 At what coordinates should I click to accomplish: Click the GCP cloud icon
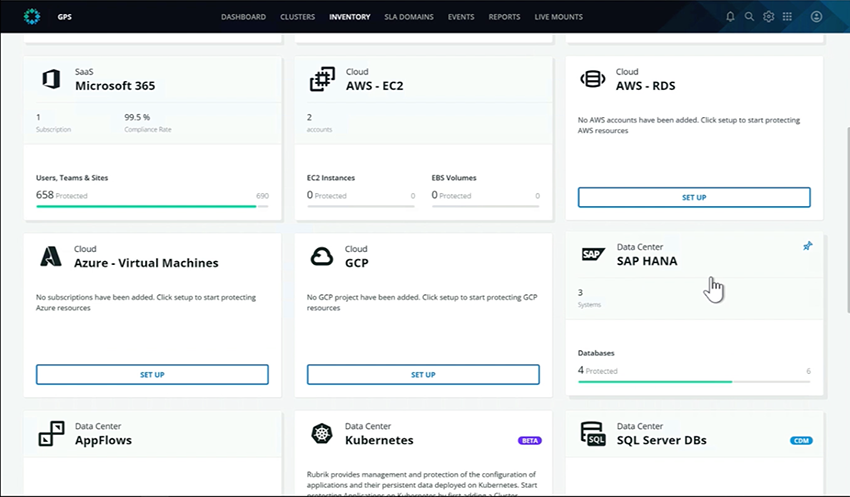321,256
